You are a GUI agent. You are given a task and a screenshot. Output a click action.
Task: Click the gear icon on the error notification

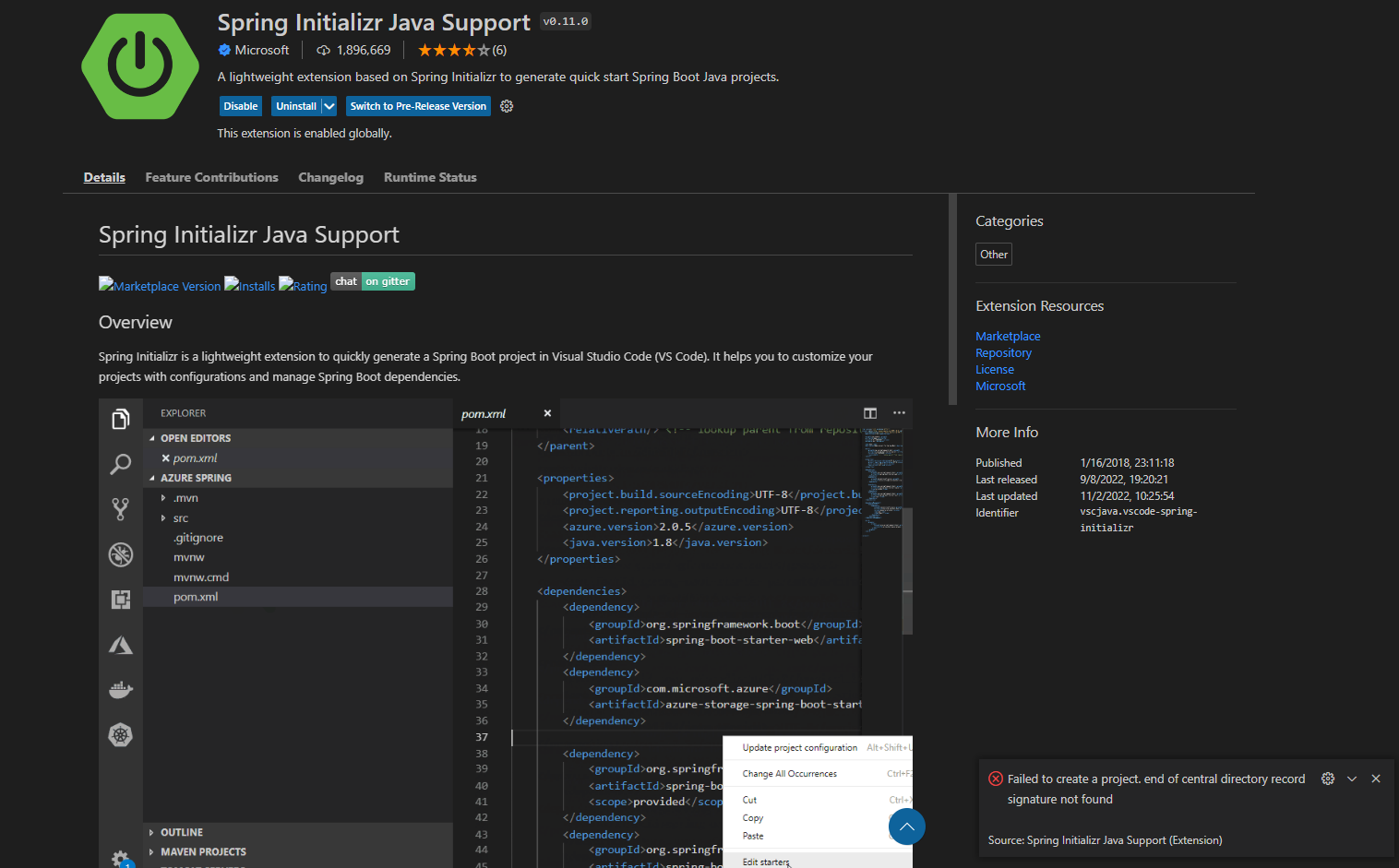[x=1327, y=779]
